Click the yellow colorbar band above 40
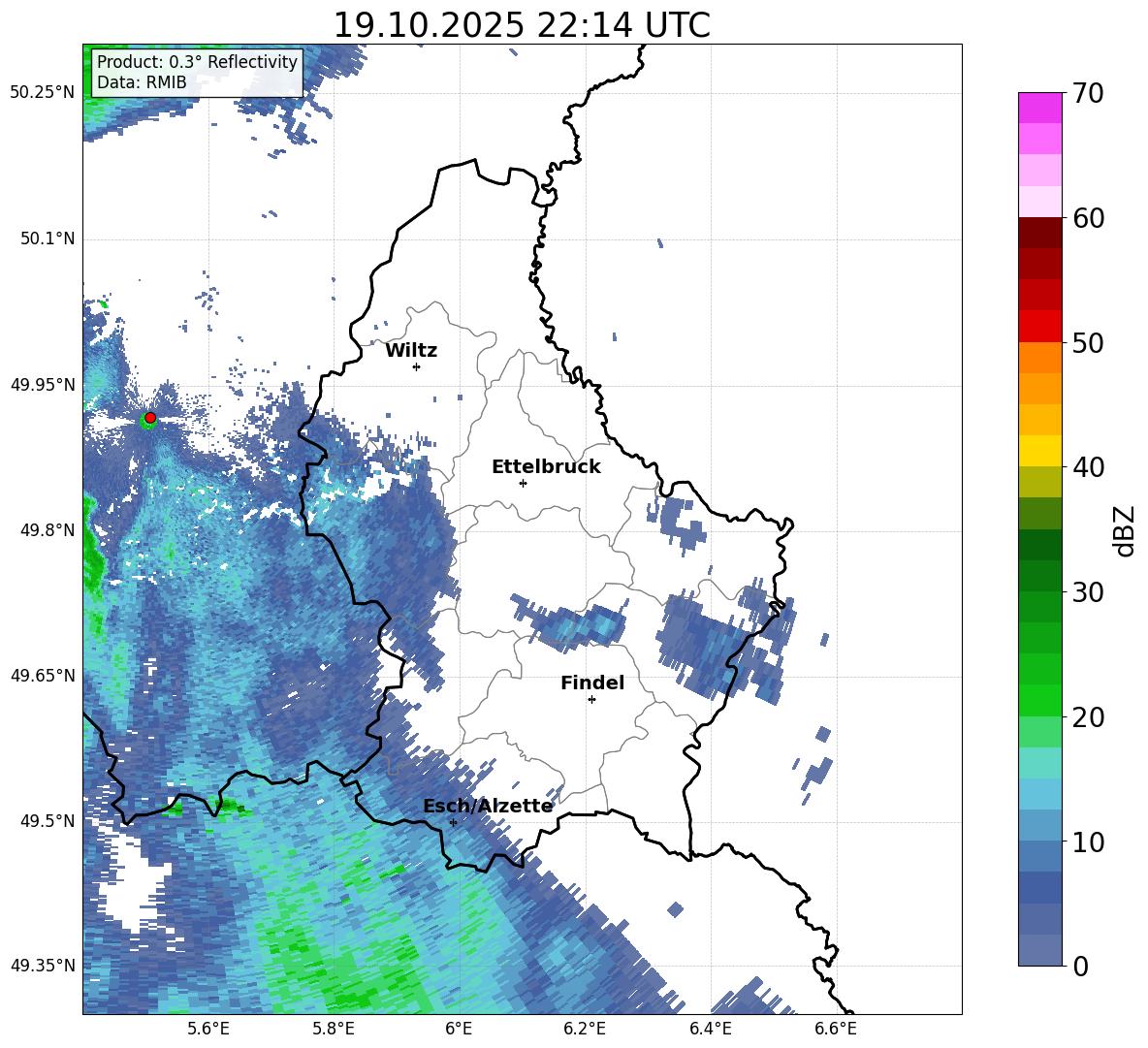Image resolution: width=1148 pixels, height=1048 pixels. click(x=1039, y=452)
